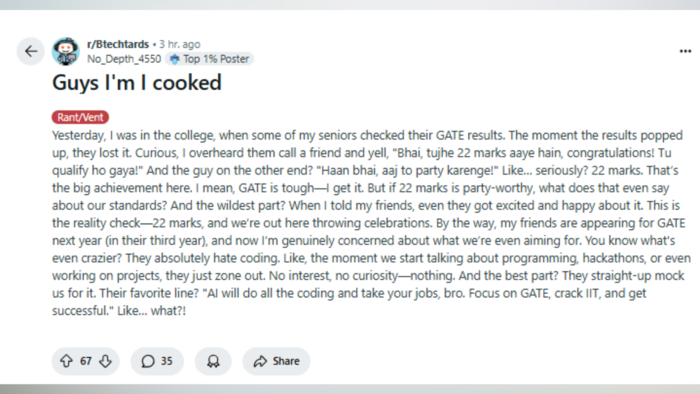Downvote the post with the down arrow
The width and height of the screenshot is (700, 394).
coord(105,361)
